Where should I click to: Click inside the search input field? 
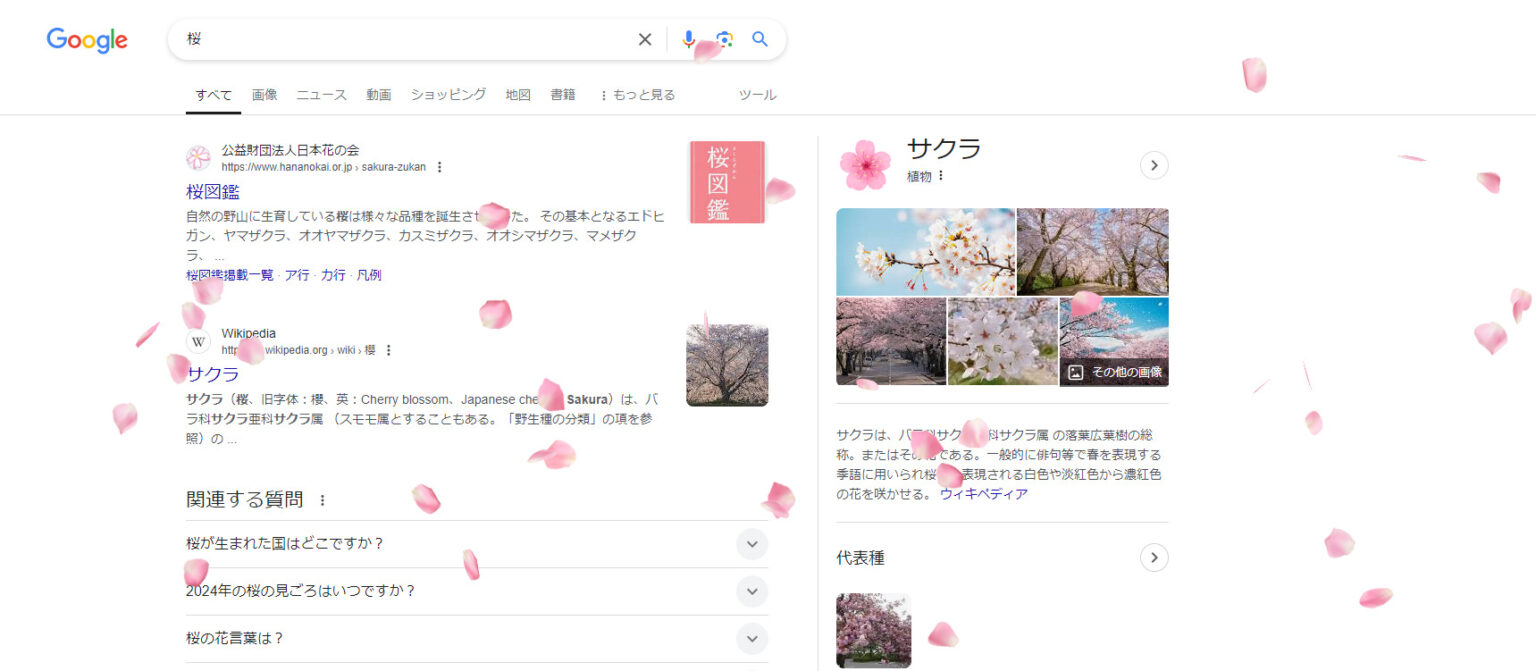[x=400, y=40]
